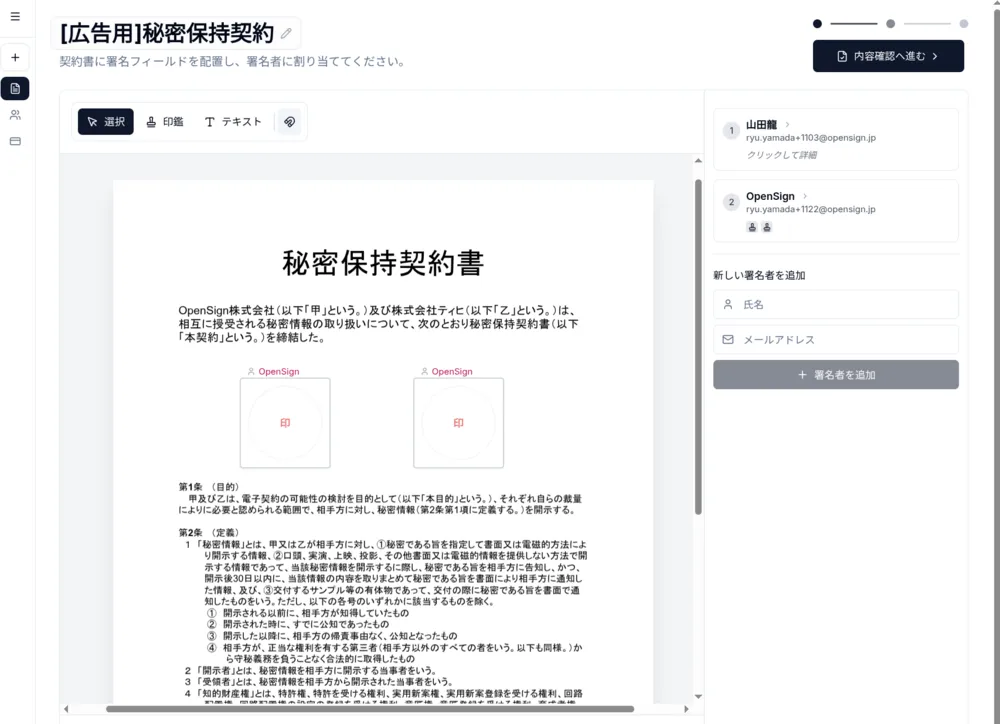Select the 印鑑 stamp tool
The height and width of the screenshot is (724, 1000).
pos(164,121)
